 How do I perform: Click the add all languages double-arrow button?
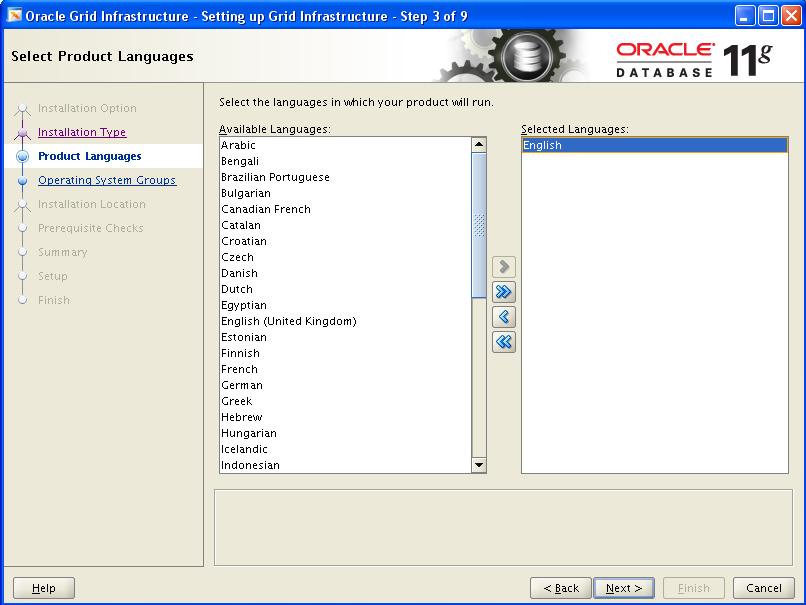tap(504, 292)
